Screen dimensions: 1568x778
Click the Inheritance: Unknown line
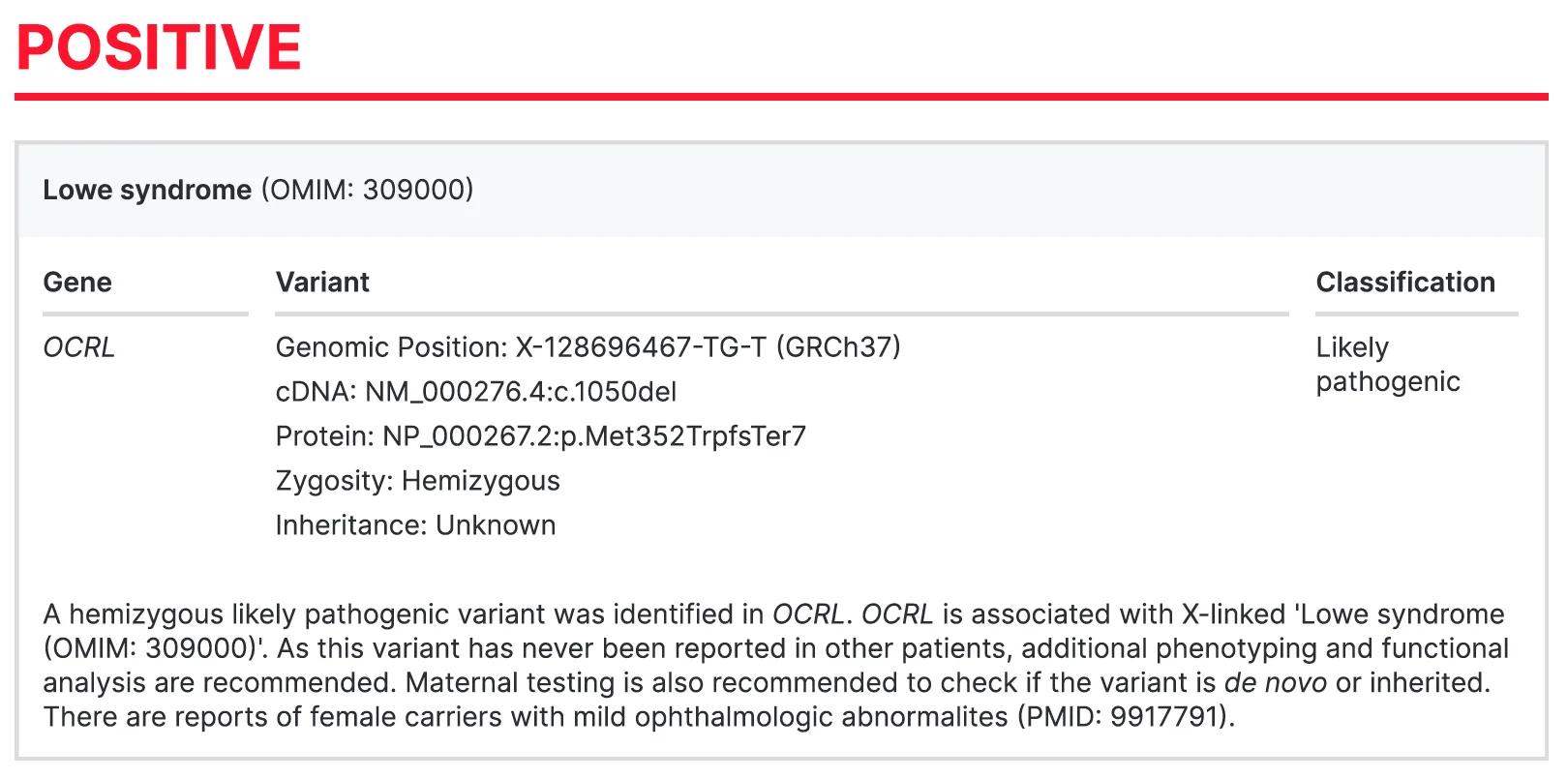pos(415,525)
